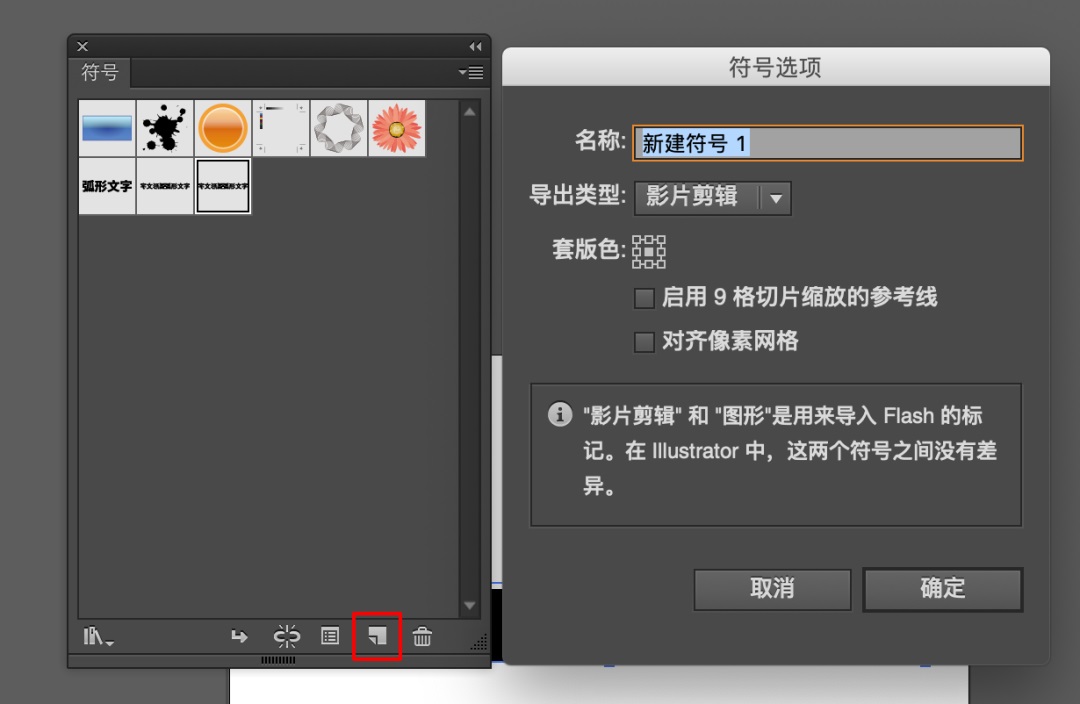Click the New Symbol icon

tap(377, 637)
